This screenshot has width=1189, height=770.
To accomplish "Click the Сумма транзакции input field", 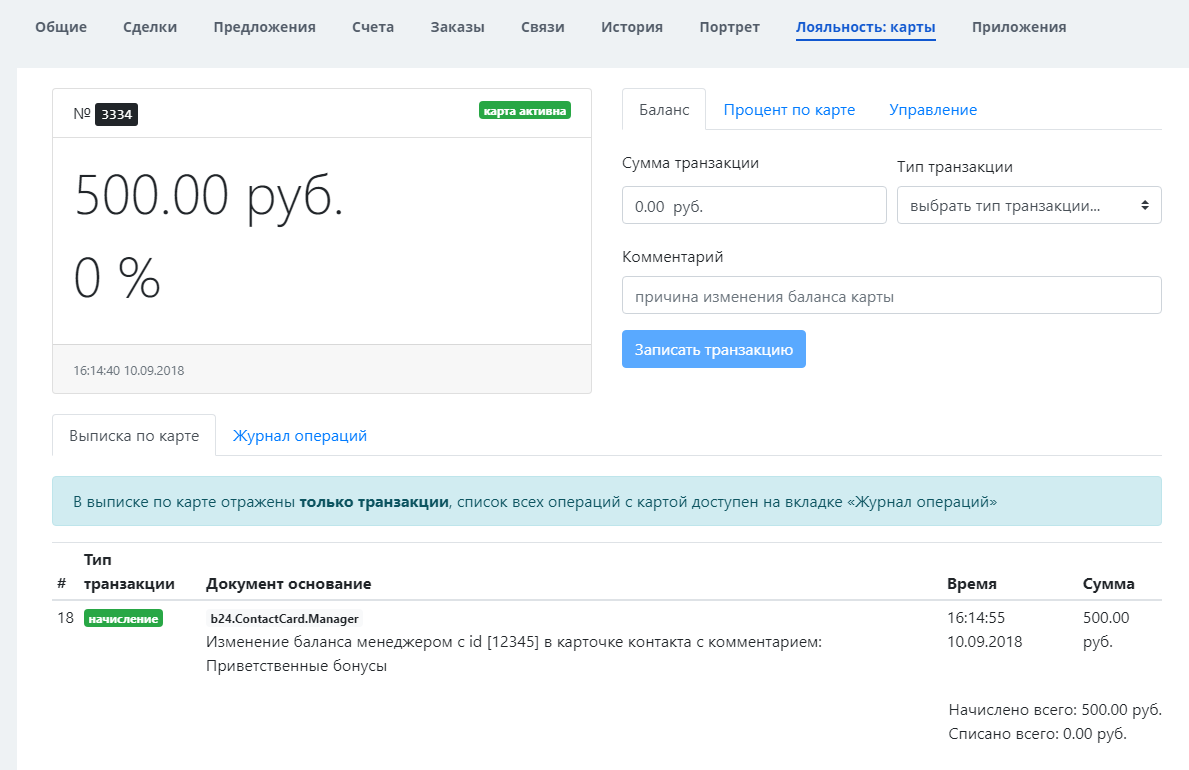I will click(754, 206).
